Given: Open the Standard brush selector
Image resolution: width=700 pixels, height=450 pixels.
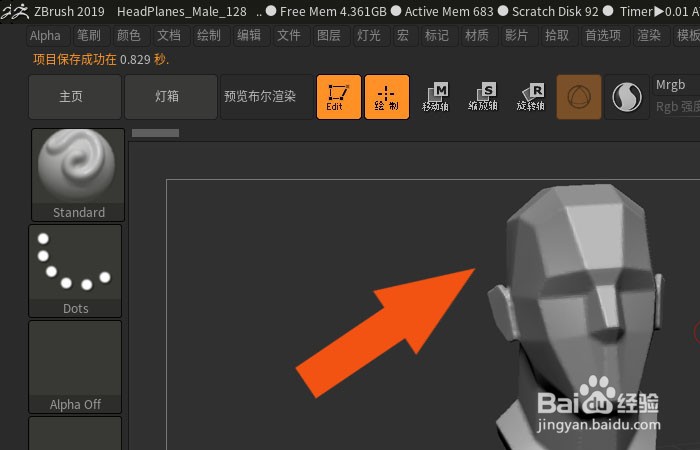Looking at the screenshot, I should click(78, 175).
